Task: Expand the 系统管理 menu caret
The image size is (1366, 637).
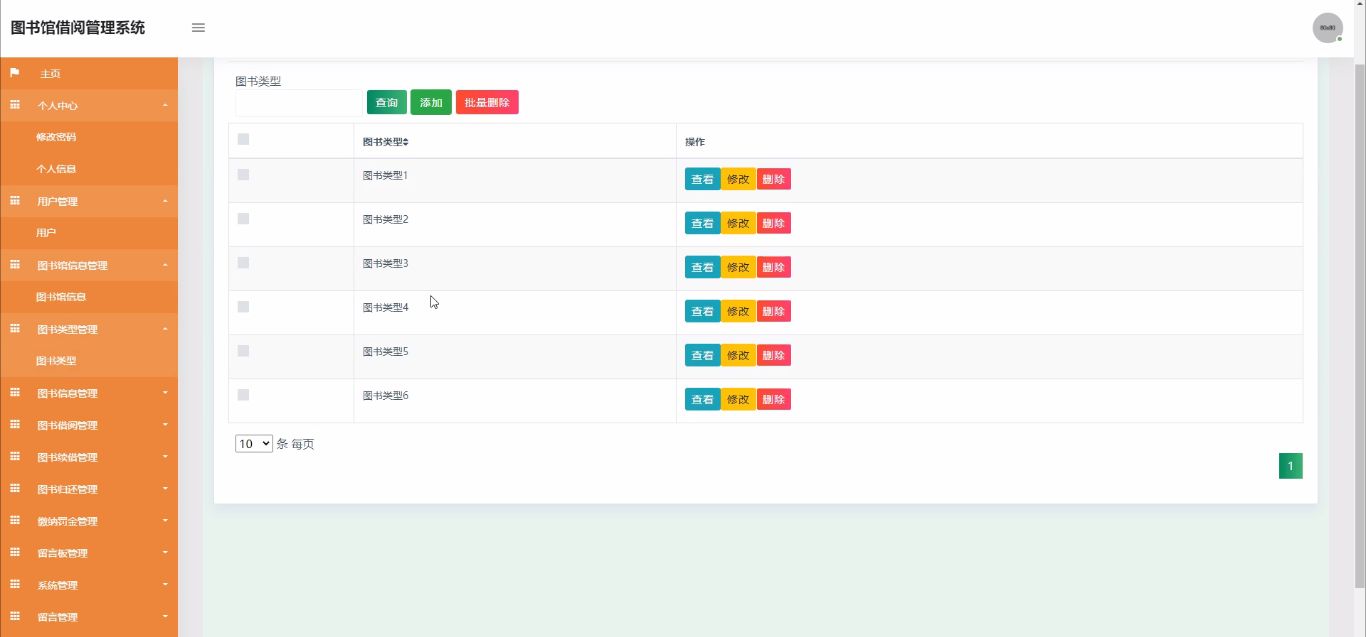Action: (x=165, y=585)
